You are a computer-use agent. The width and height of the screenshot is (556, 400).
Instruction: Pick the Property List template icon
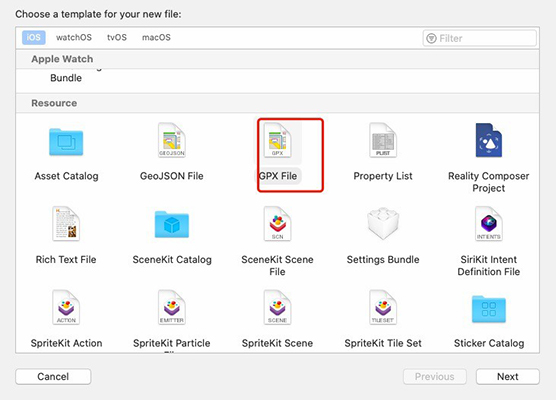pos(383,140)
